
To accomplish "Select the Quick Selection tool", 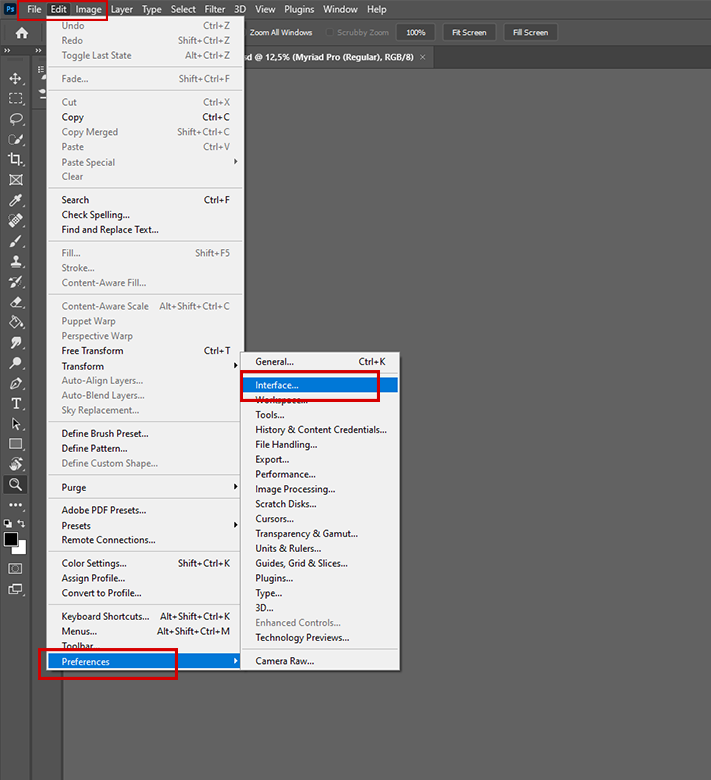I will click(15, 139).
